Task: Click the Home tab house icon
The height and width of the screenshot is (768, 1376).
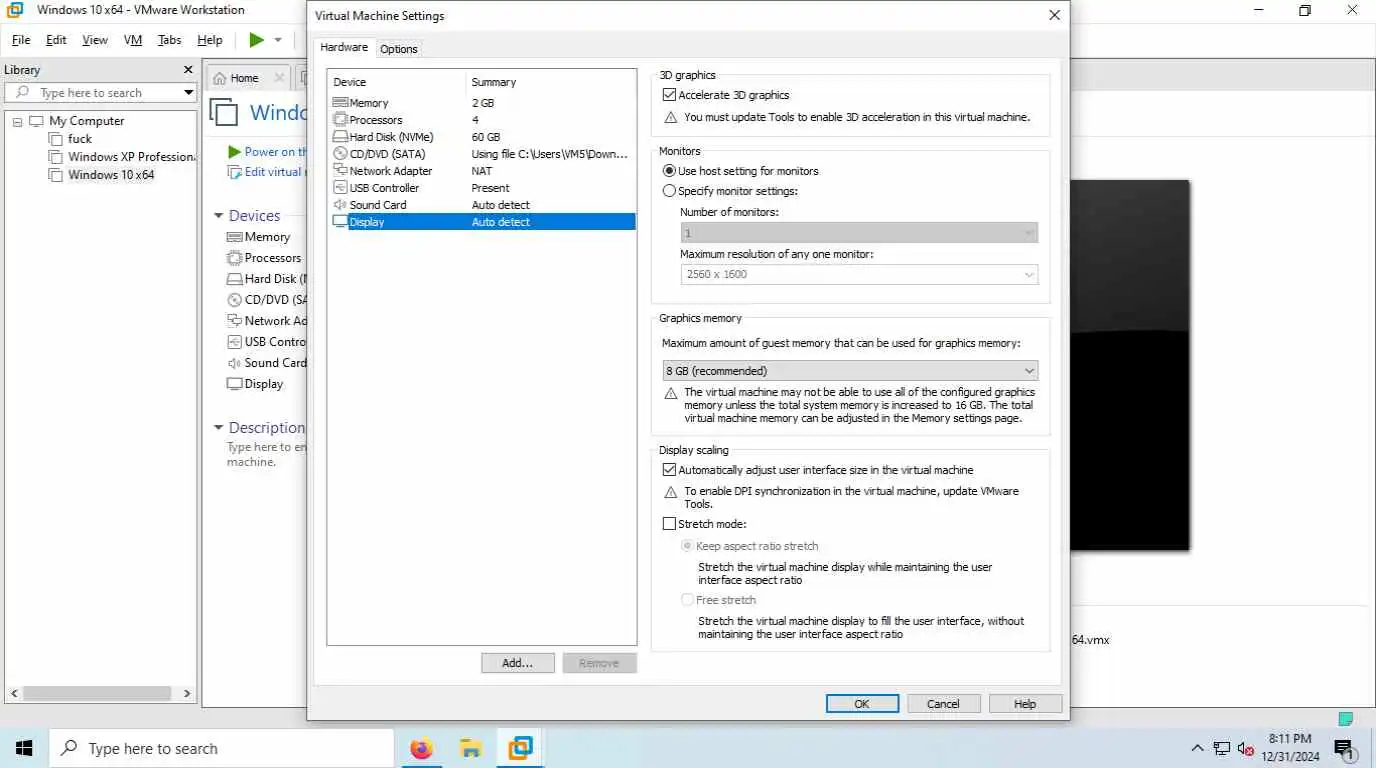Action: (219, 78)
